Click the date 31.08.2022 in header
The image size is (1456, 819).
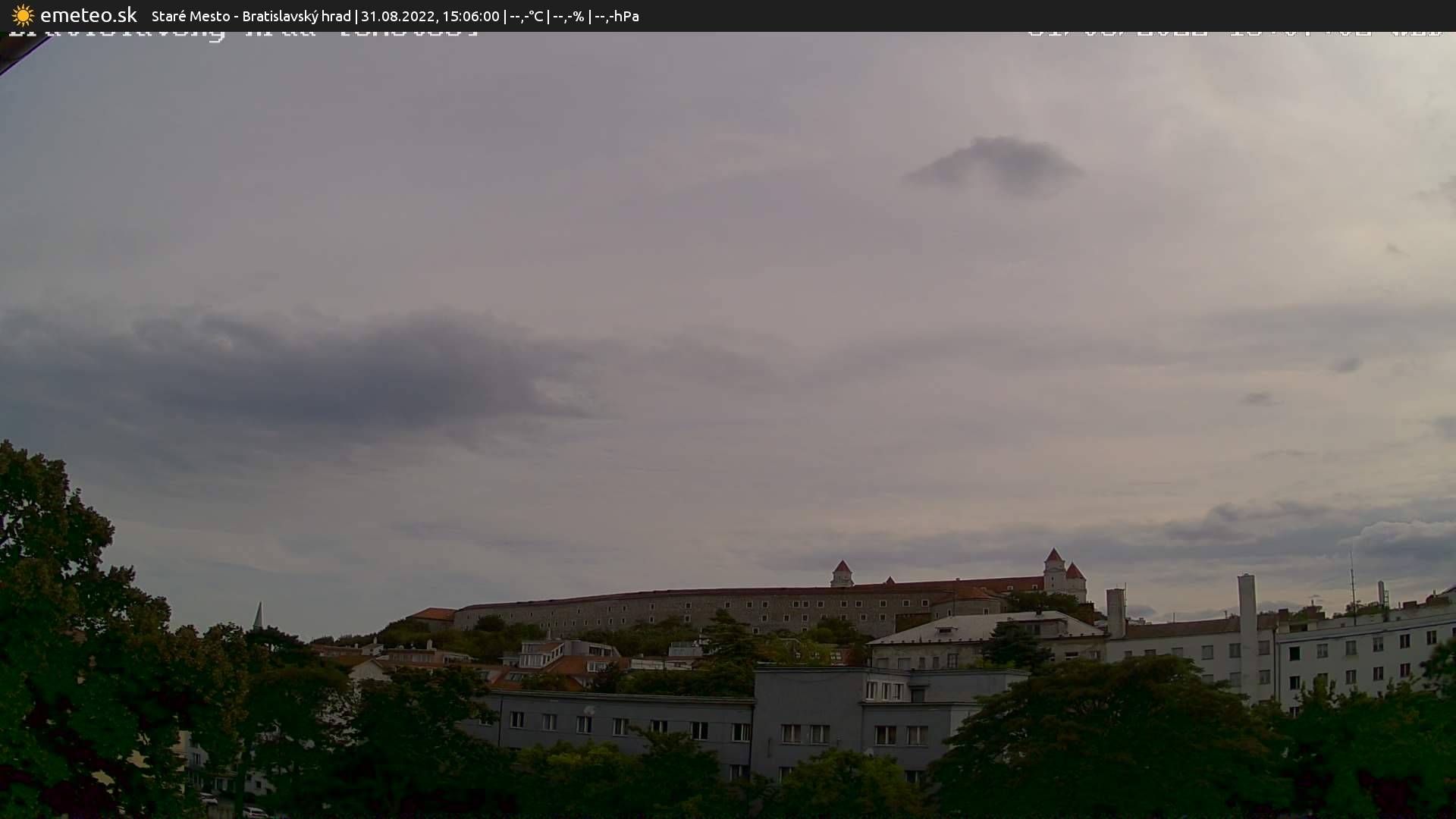coord(397,16)
